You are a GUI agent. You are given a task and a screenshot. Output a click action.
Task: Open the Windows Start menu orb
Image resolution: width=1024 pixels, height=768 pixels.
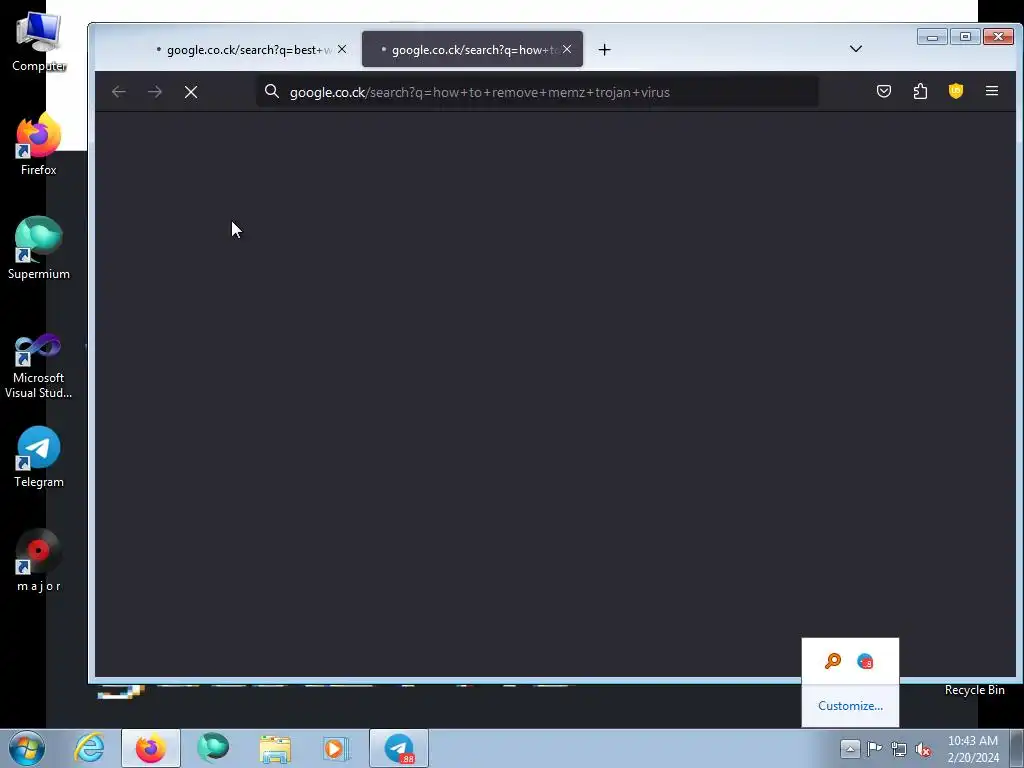pyautogui.click(x=27, y=748)
